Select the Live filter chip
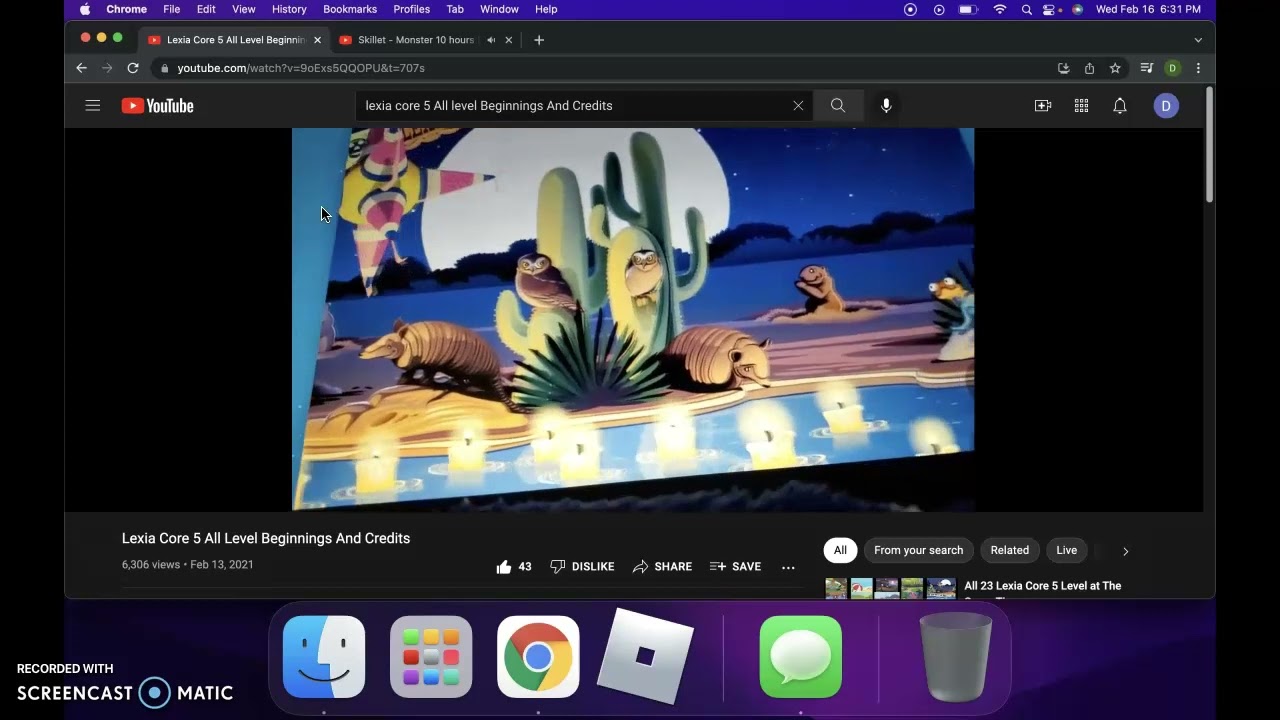 [1067, 550]
